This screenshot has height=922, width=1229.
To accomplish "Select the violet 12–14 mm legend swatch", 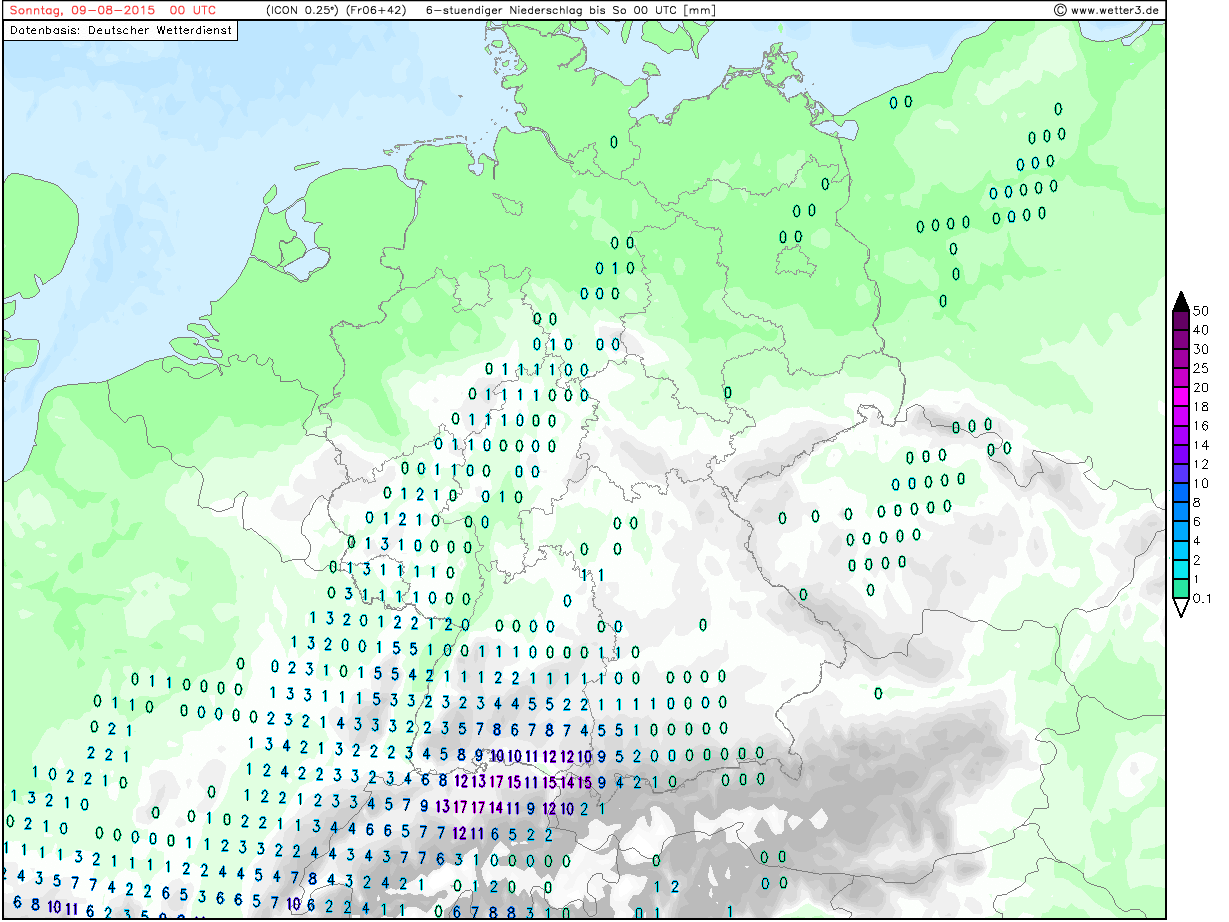I will 1180,454.
